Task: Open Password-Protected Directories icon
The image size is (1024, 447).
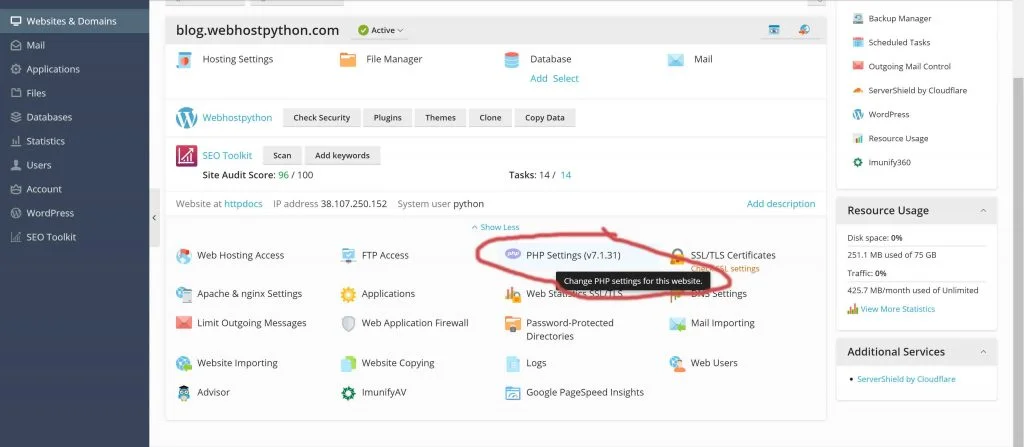Action: [x=513, y=323]
